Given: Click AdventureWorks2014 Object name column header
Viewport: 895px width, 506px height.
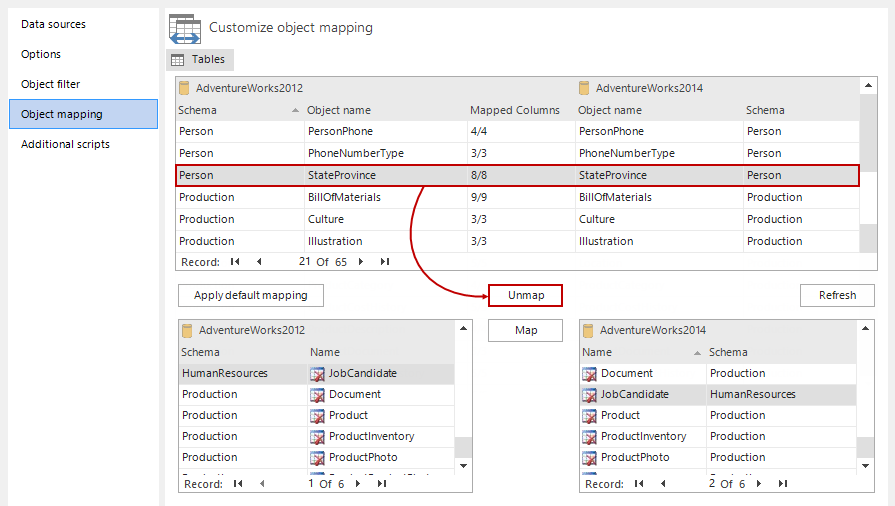Looking at the screenshot, I should [x=610, y=110].
